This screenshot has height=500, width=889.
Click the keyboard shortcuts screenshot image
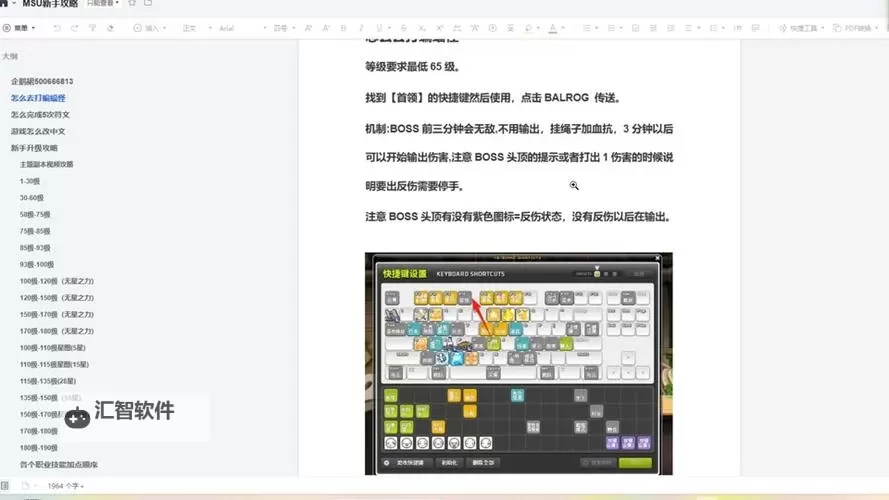click(519, 363)
